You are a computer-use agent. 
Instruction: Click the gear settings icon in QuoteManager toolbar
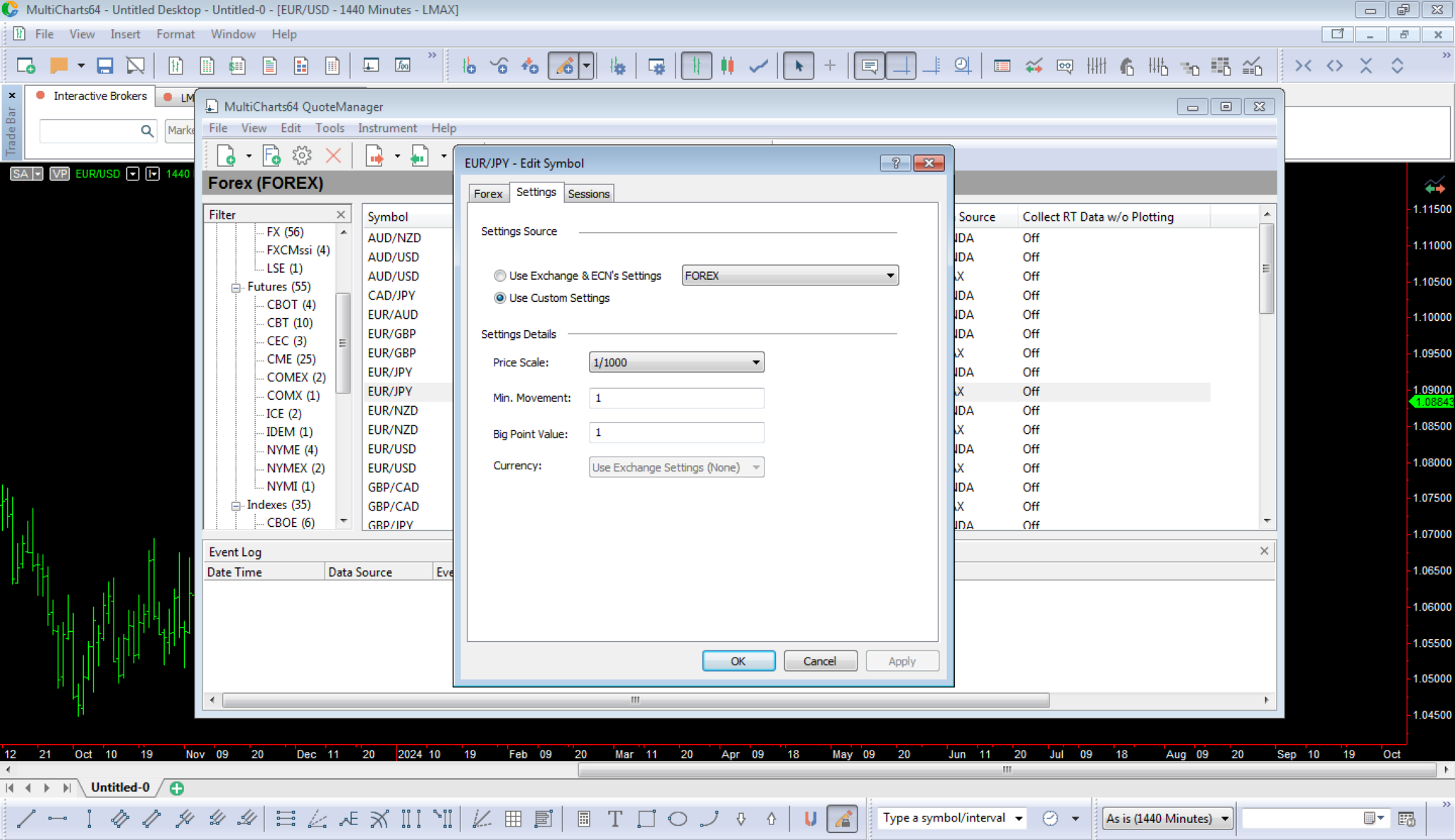tap(302, 156)
